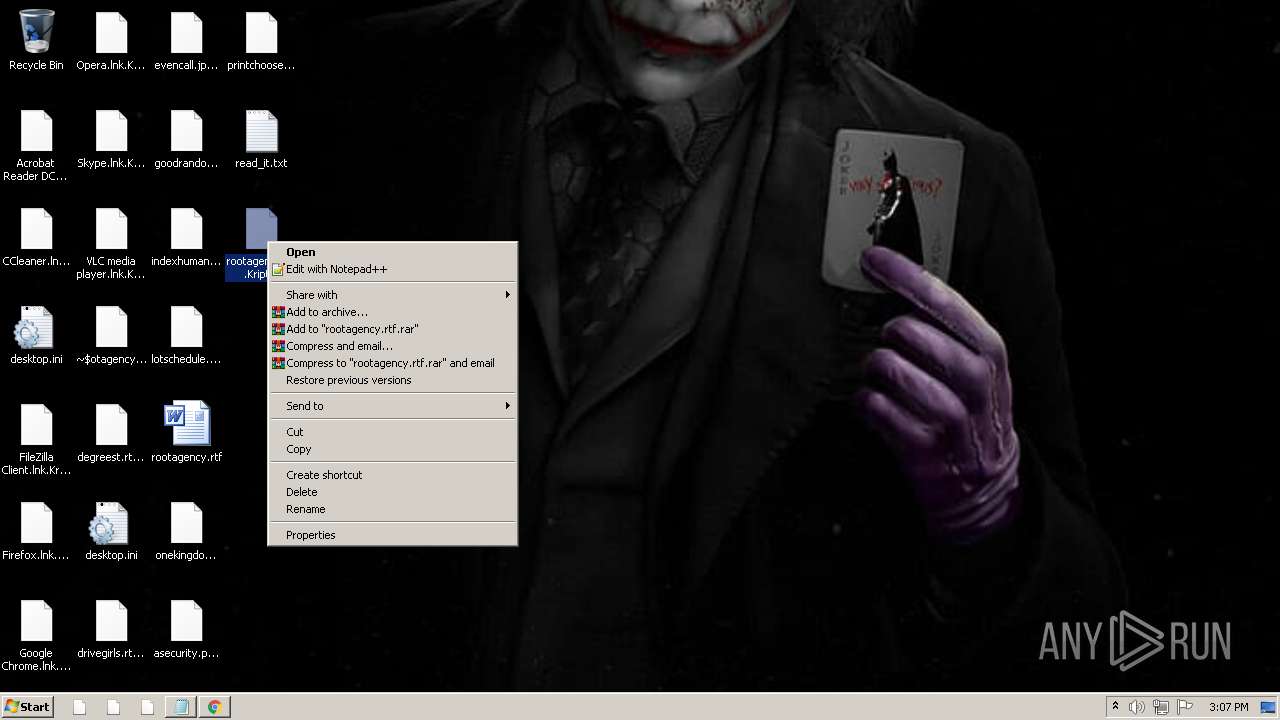Select the CCleaner.ln... desktop file
Image resolution: width=1280 pixels, height=720 pixels.
tap(36, 238)
